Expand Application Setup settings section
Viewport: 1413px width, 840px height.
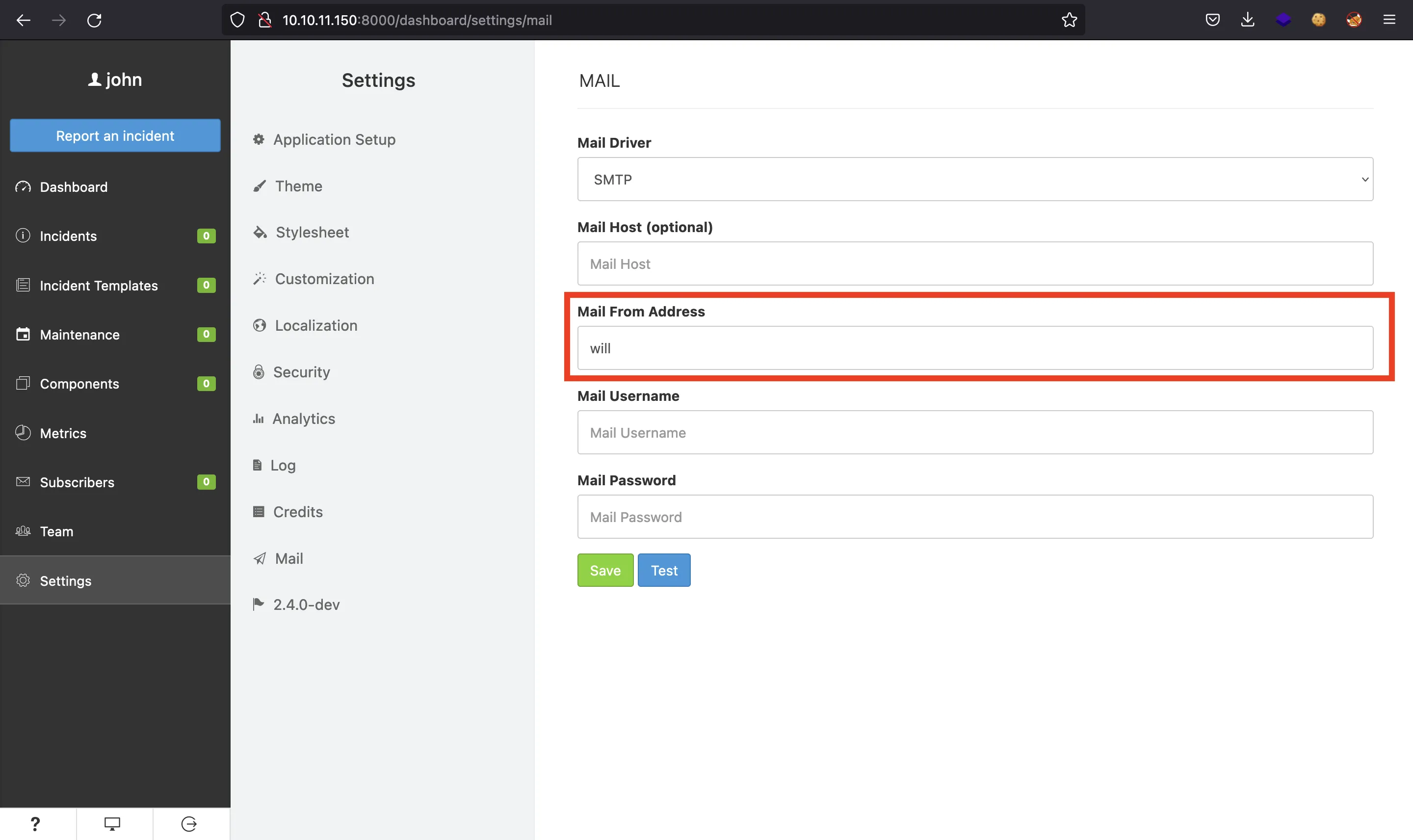coord(335,139)
